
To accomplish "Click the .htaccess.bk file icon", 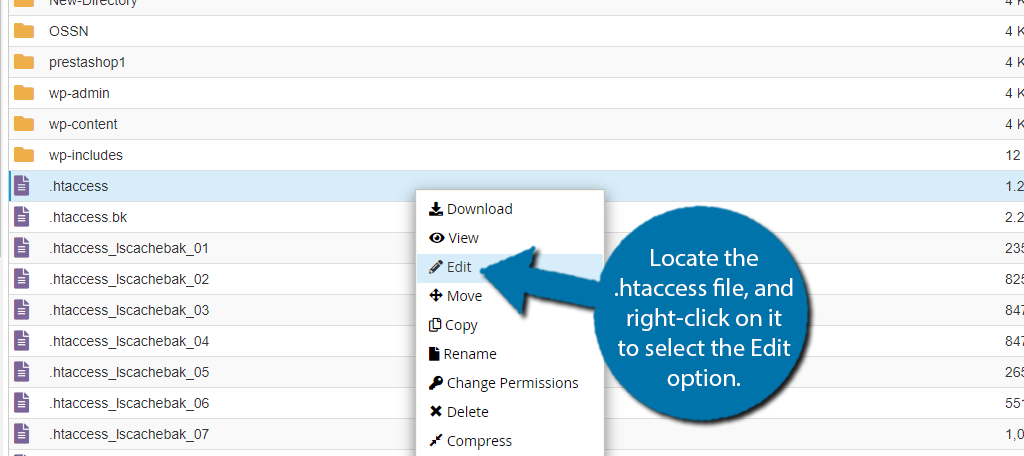I will click(22, 217).
